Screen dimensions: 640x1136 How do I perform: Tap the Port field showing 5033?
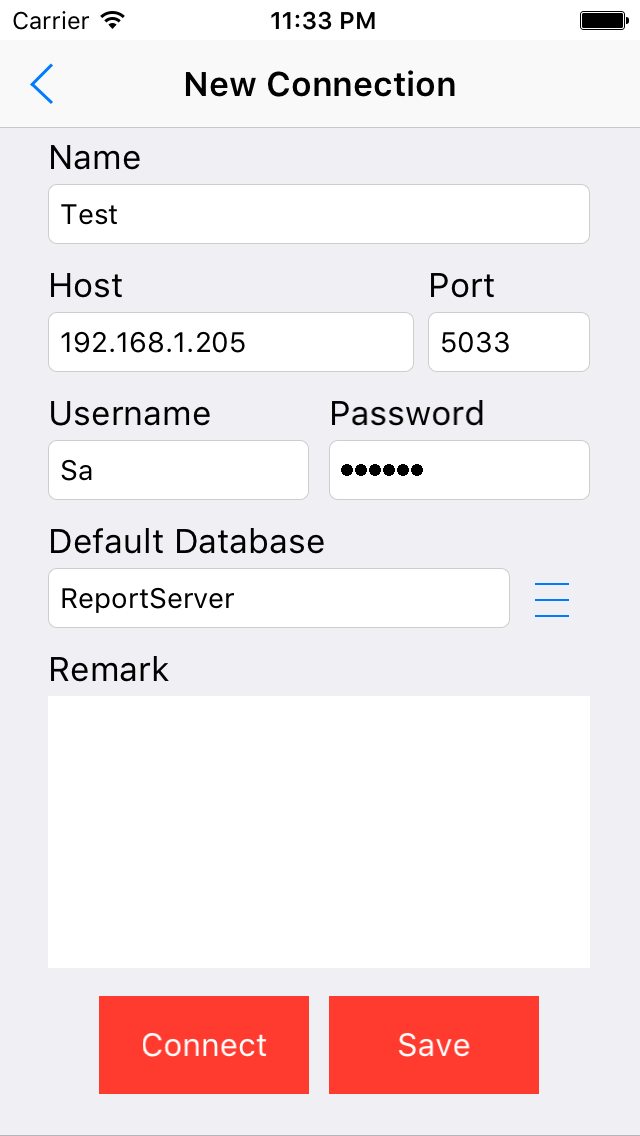coord(508,342)
